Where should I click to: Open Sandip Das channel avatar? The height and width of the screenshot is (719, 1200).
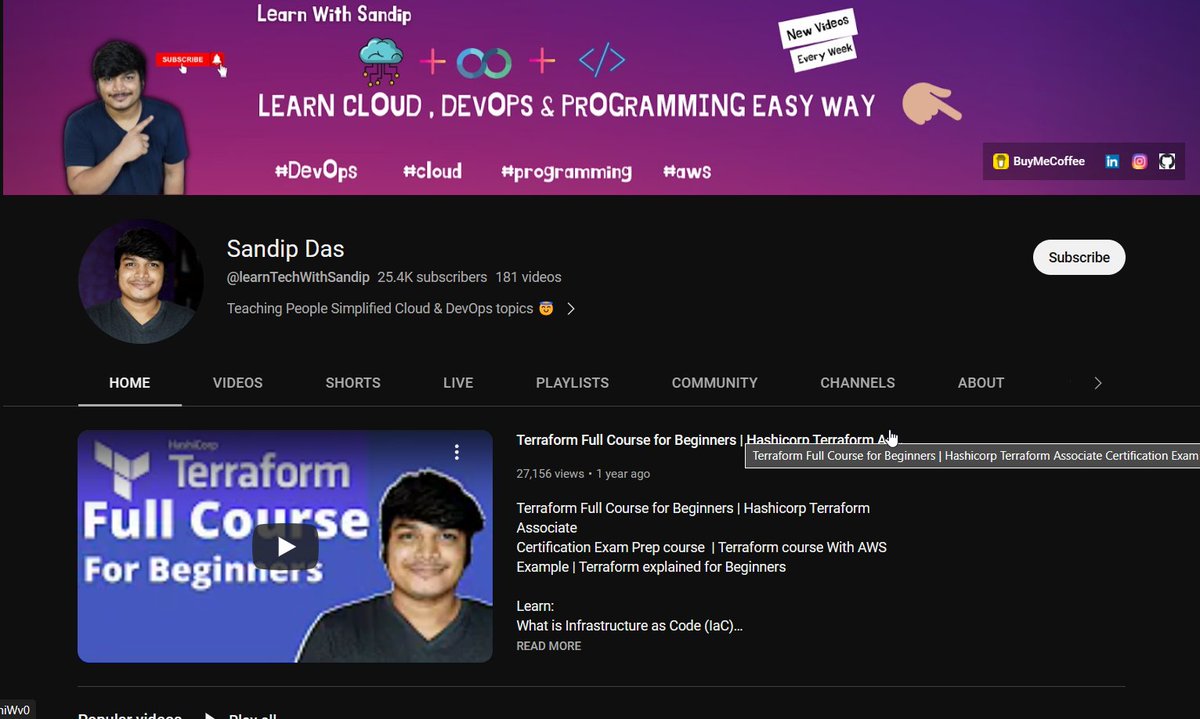pyautogui.click(x=141, y=281)
